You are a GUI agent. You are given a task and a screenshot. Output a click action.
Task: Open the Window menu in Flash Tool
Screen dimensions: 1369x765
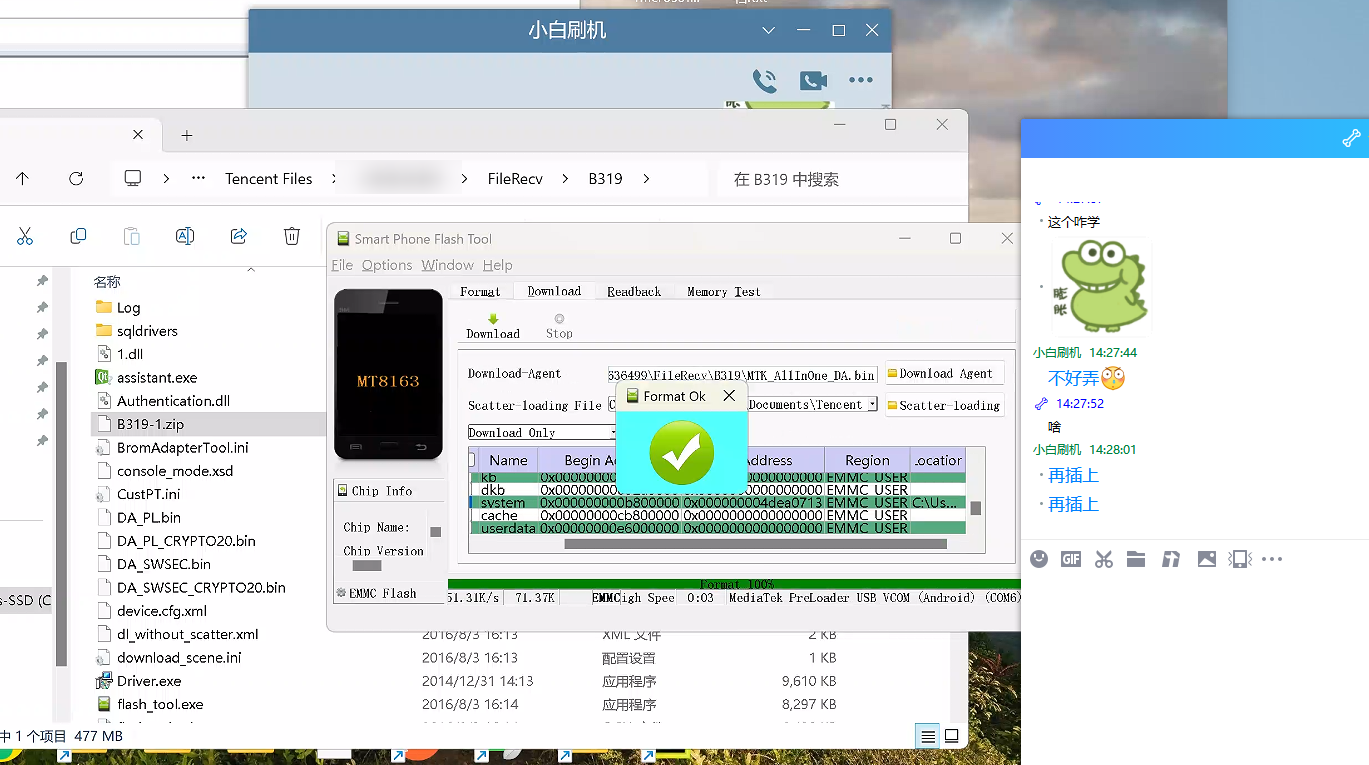click(x=447, y=265)
